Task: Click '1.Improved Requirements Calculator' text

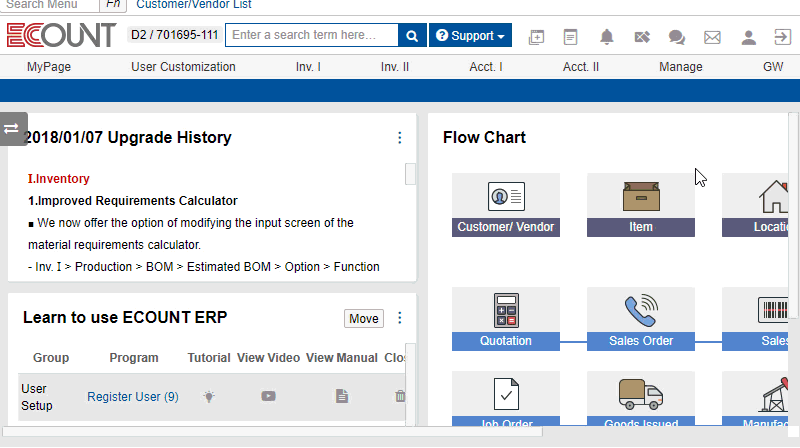Action: (133, 201)
